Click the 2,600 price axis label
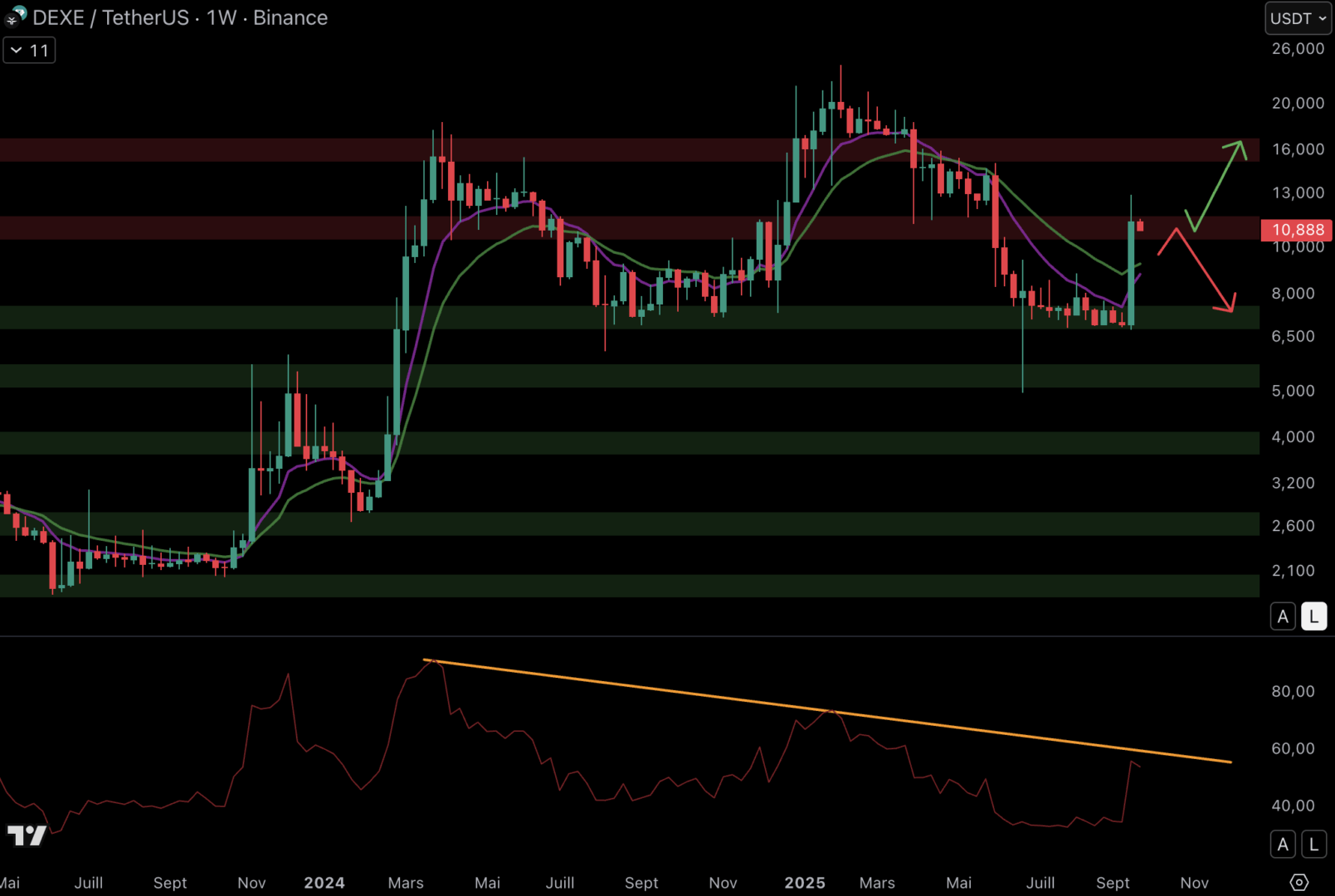 [1293, 525]
